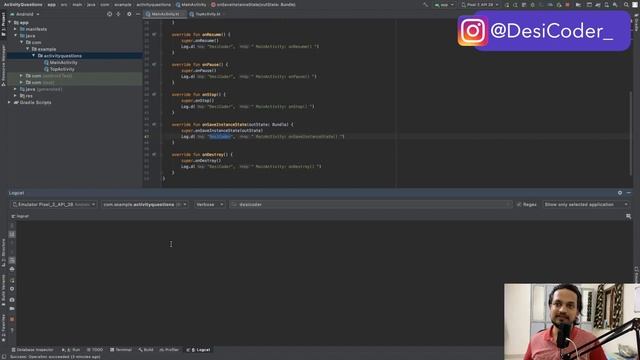Collapse the example package node
This screenshot has height=360, width=640.
click(x=28, y=49)
